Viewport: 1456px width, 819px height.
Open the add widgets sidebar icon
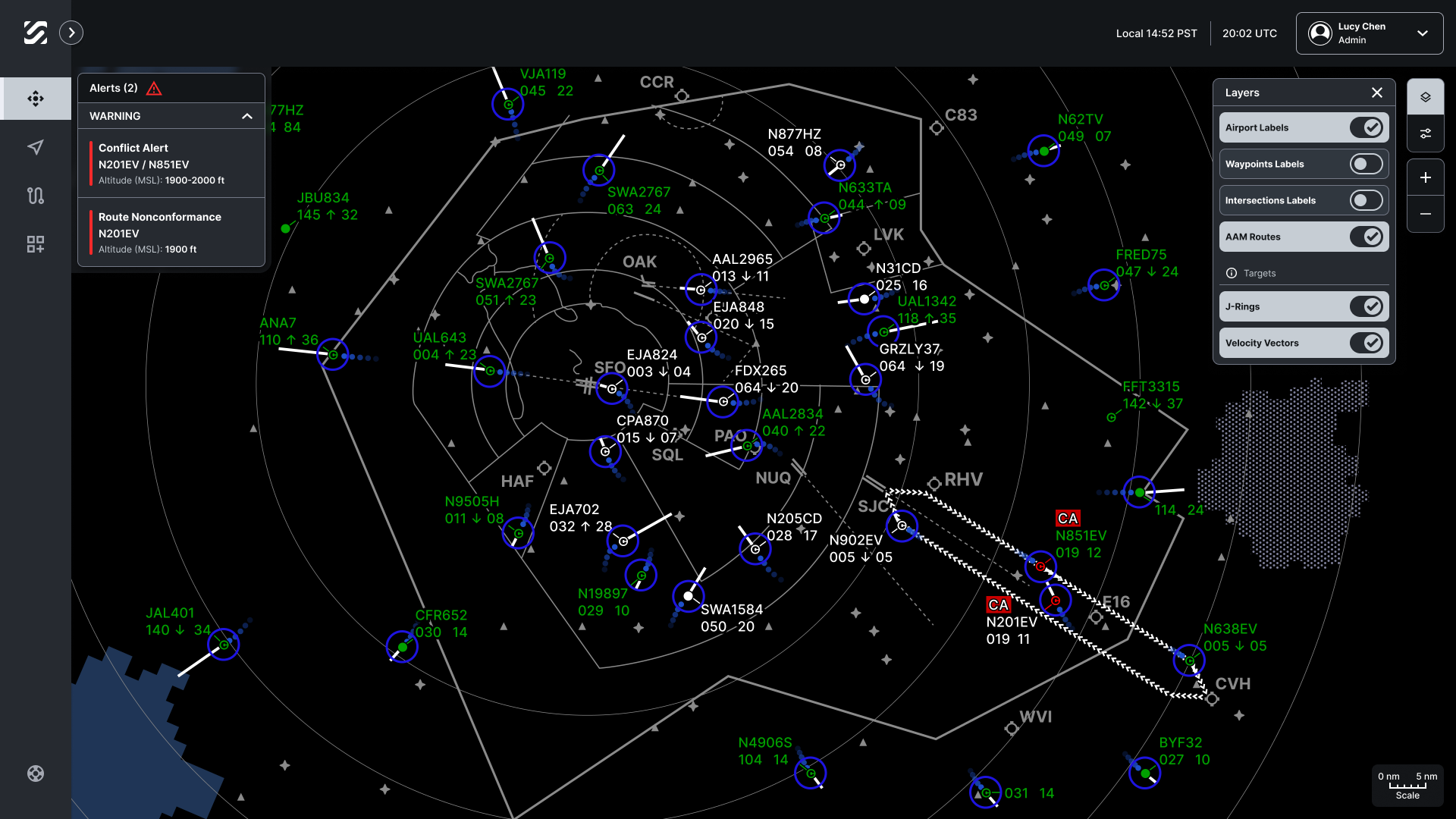tap(36, 244)
